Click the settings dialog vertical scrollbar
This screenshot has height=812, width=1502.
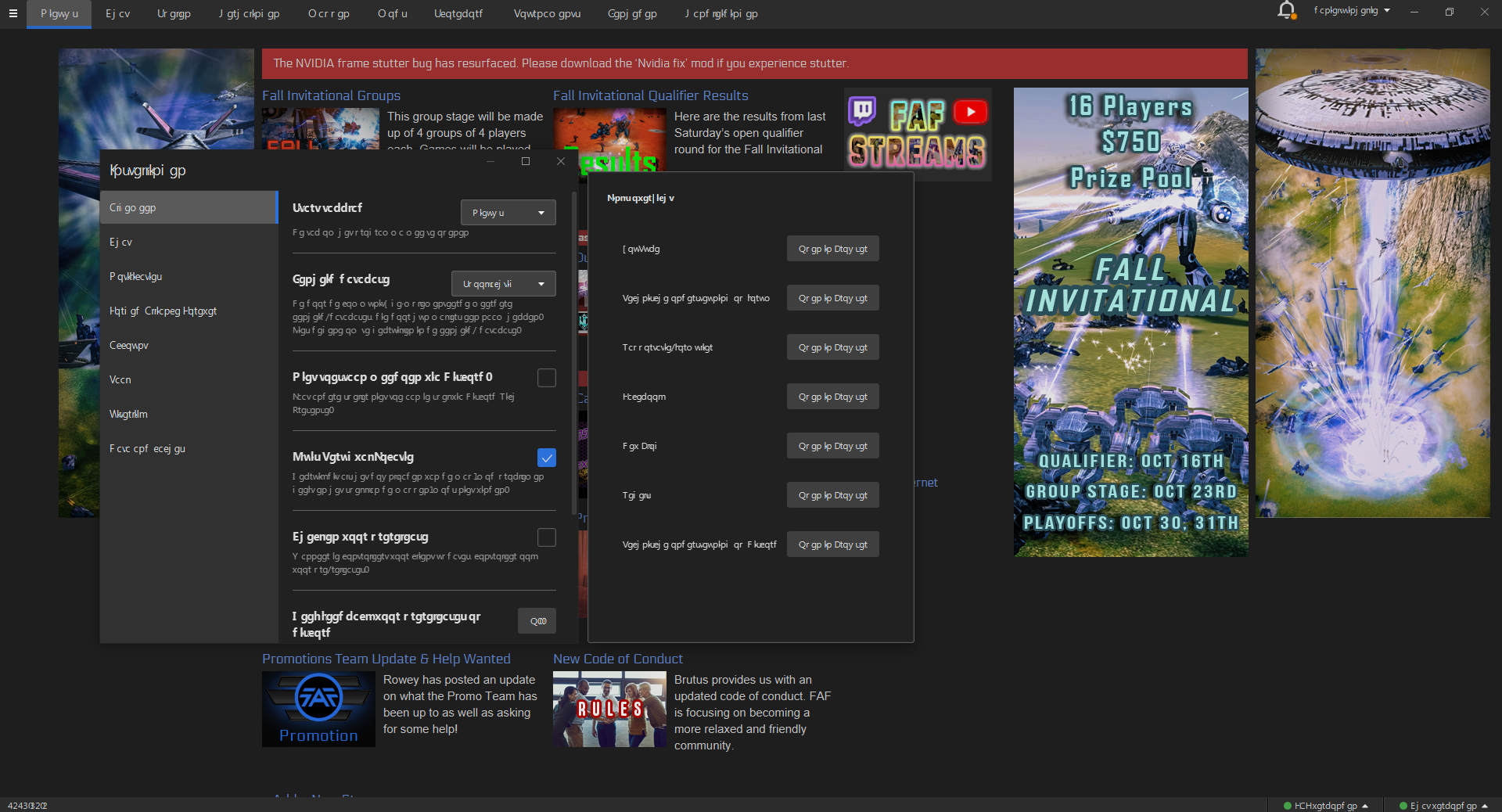coord(575,352)
